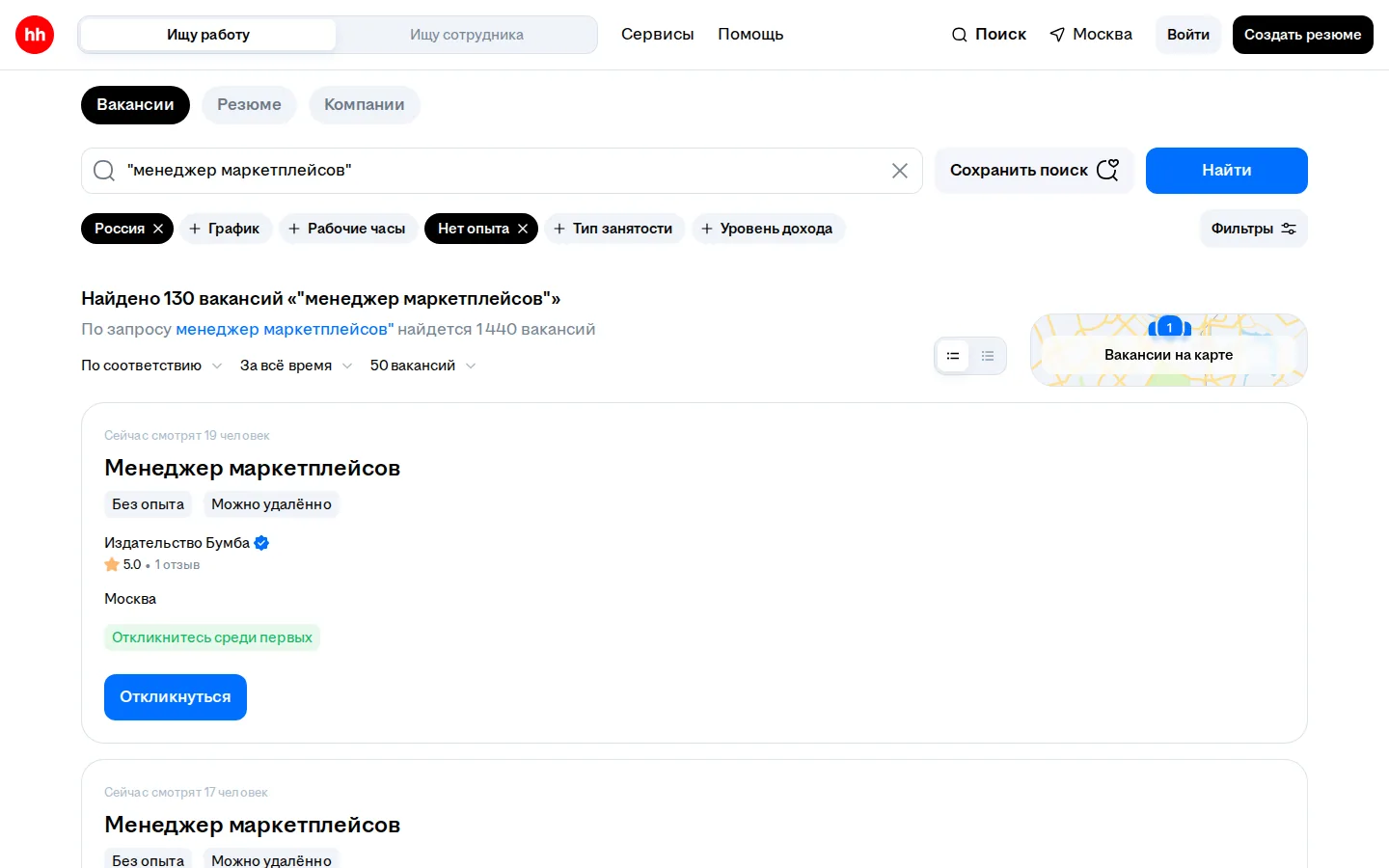Click the Сохранить поиск button
This screenshot has width=1389, height=868.
1034,171
